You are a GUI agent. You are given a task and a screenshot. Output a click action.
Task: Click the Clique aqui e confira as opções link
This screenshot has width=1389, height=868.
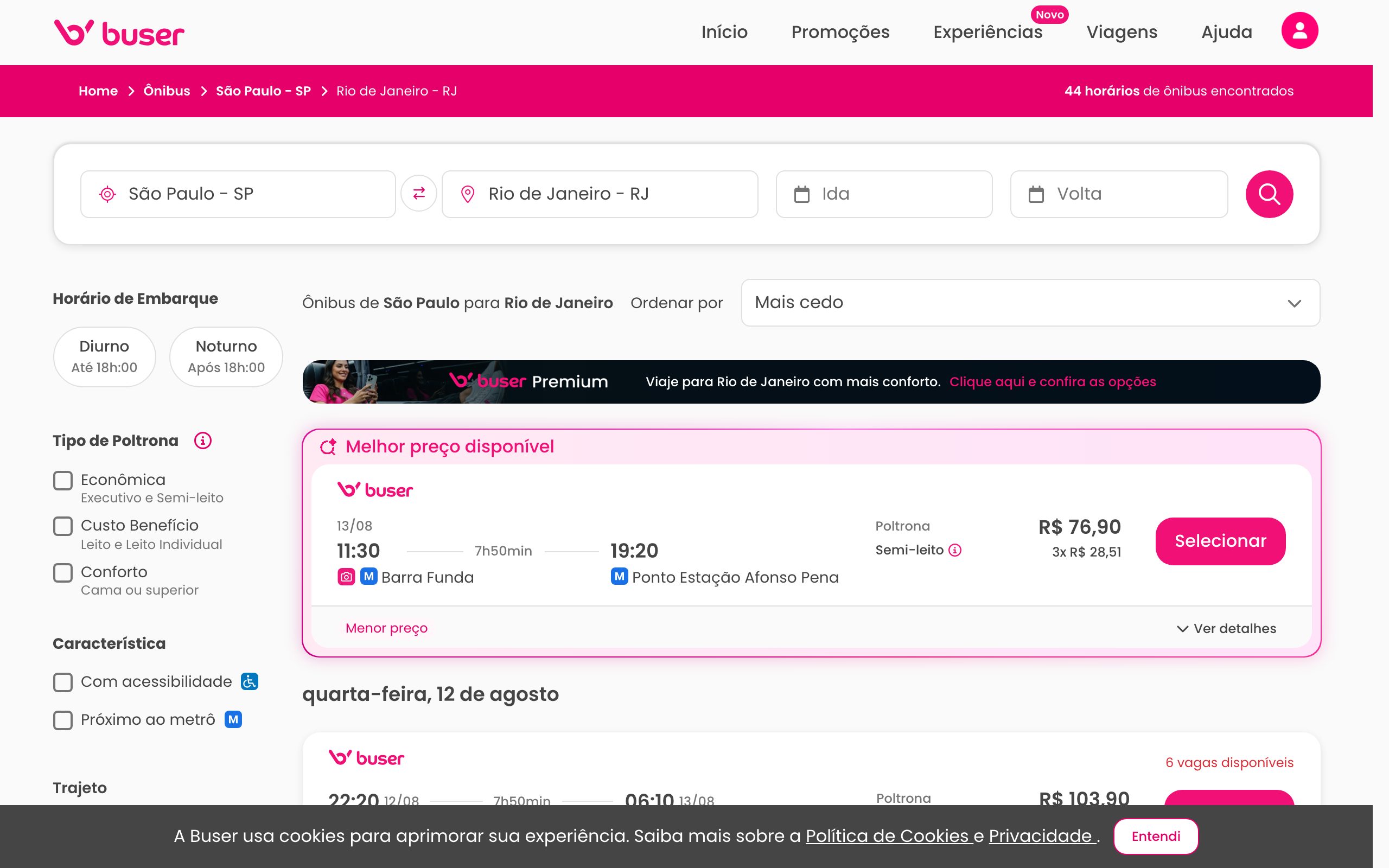1053,382
